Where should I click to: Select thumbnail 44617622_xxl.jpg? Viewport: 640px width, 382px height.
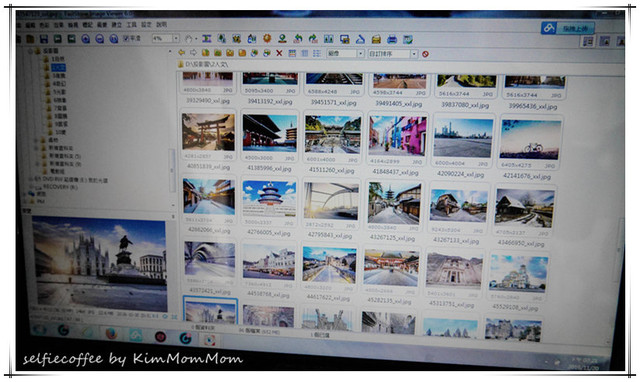click(329, 265)
